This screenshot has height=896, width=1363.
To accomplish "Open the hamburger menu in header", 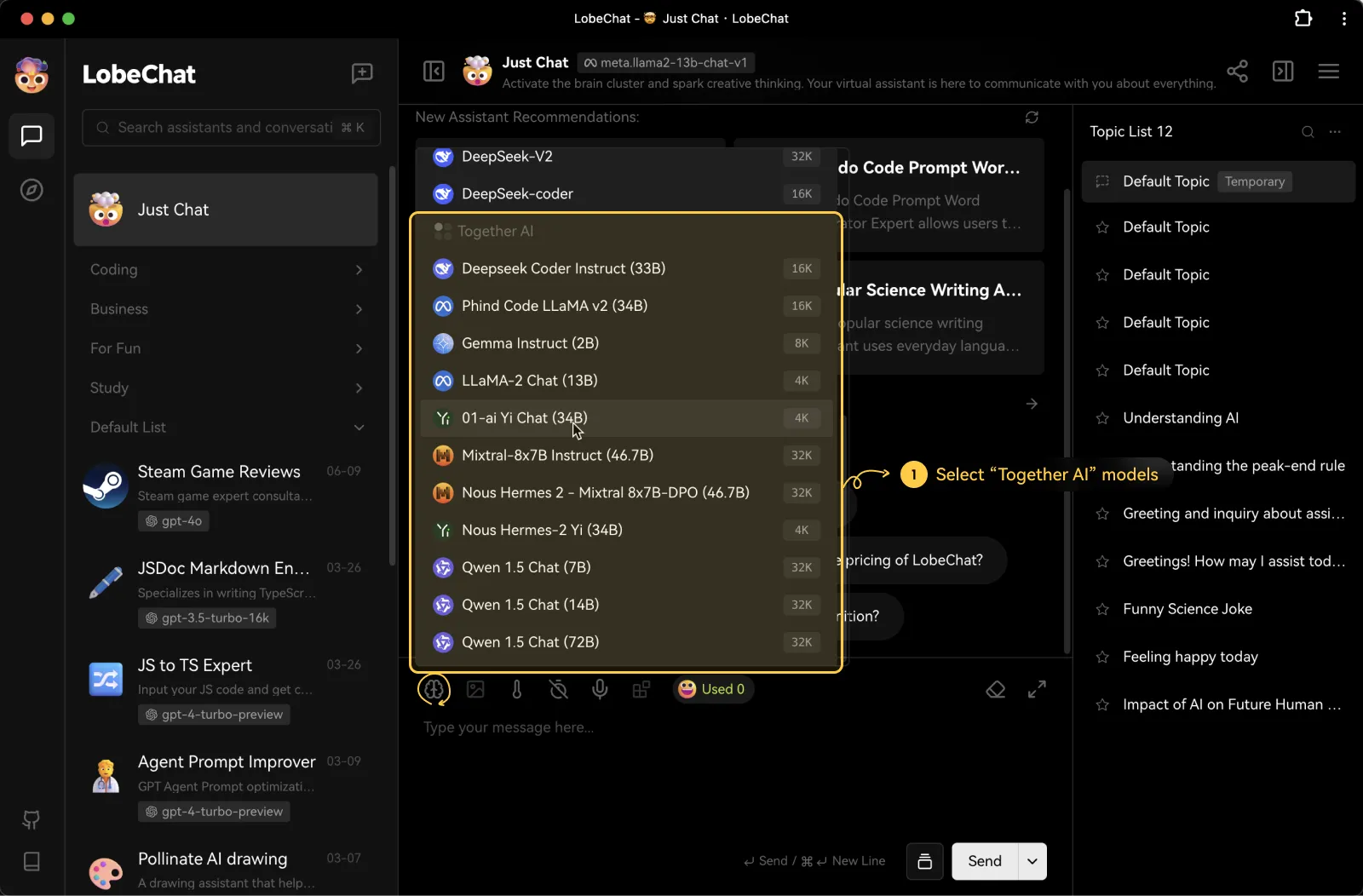I will pos(1329,71).
